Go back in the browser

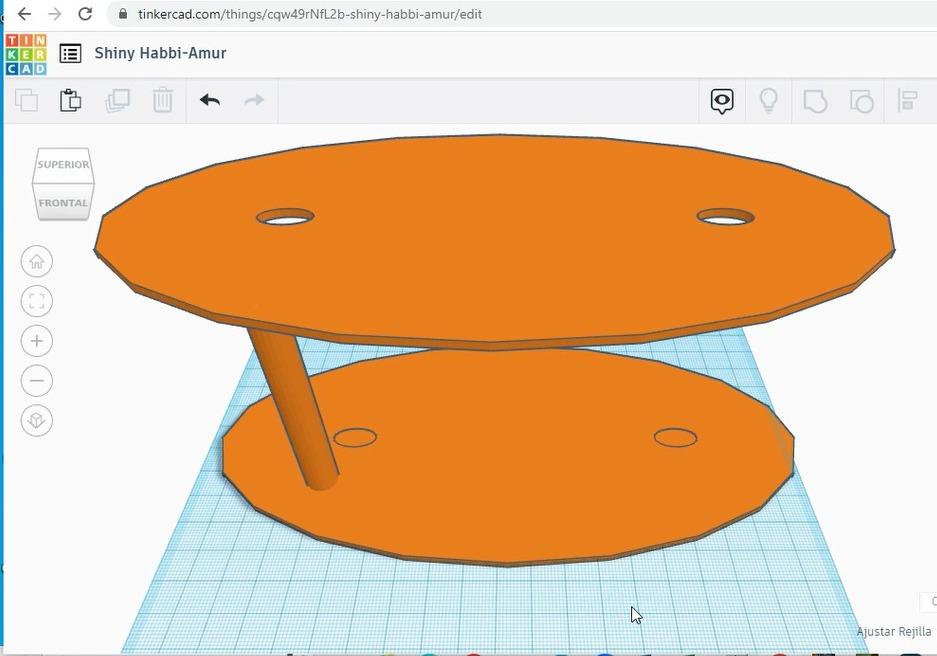[x=24, y=14]
